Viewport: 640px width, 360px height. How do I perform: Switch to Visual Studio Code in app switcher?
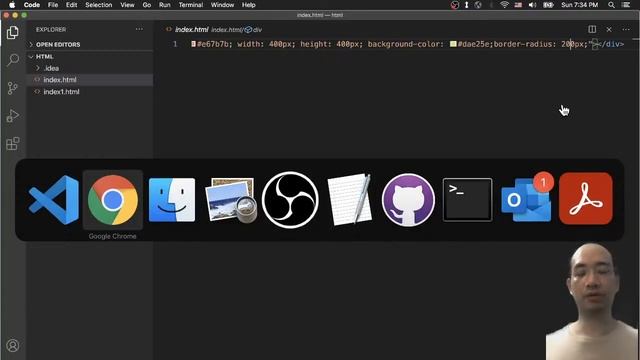point(53,200)
